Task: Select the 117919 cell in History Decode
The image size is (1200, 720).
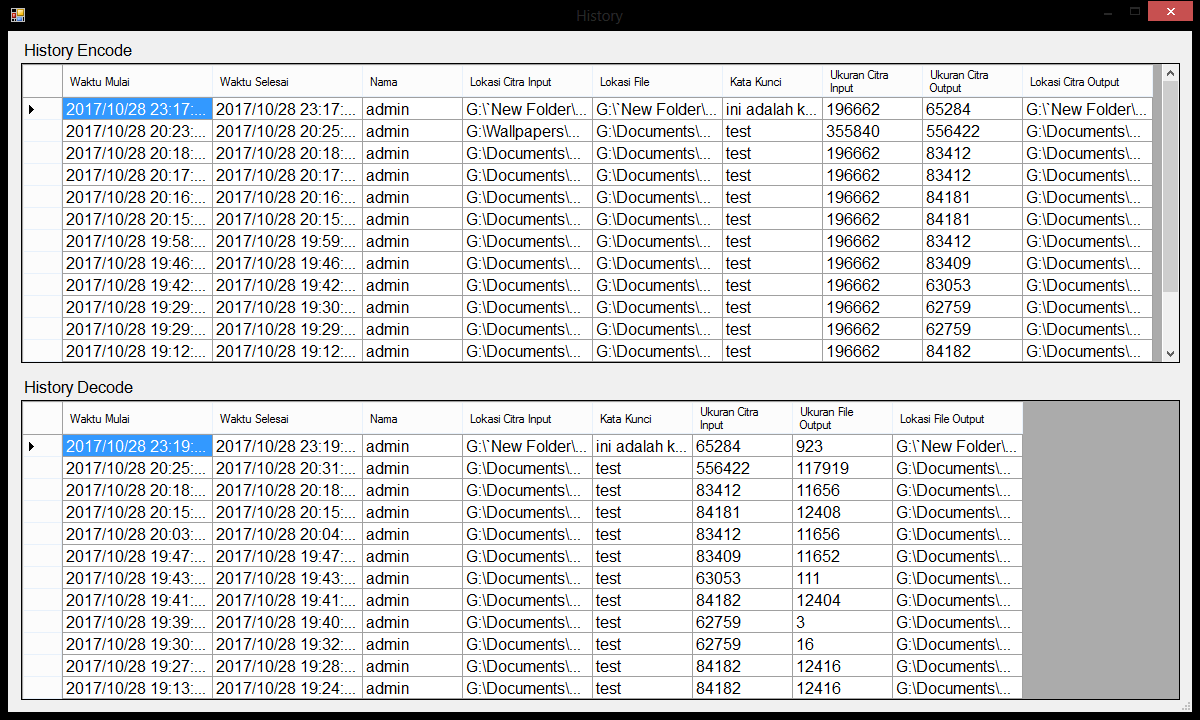Action: click(x=842, y=469)
